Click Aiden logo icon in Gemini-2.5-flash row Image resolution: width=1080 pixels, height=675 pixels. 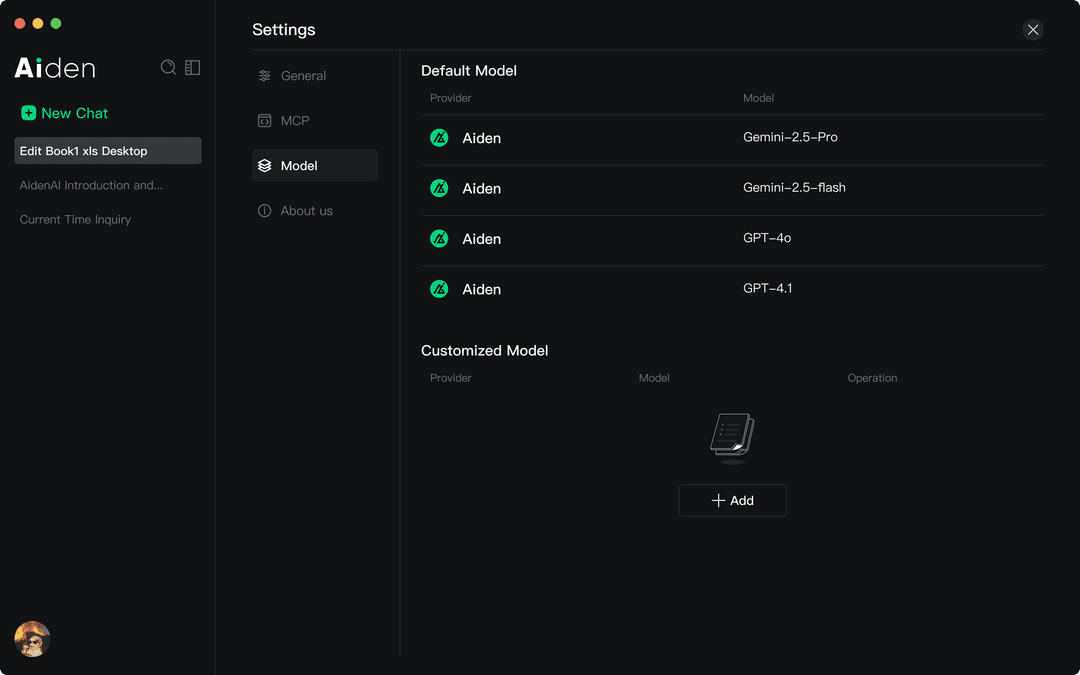tap(439, 188)
